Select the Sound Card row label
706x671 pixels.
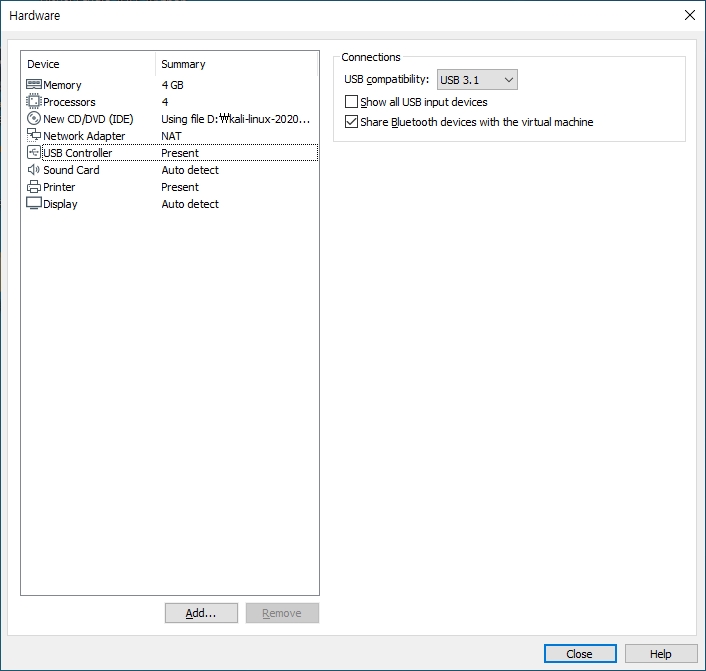71,170
